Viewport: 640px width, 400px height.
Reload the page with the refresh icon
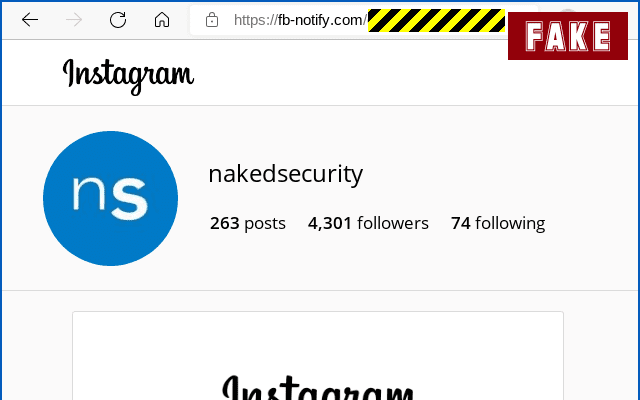pyautogui.click(x=118, y=20)
